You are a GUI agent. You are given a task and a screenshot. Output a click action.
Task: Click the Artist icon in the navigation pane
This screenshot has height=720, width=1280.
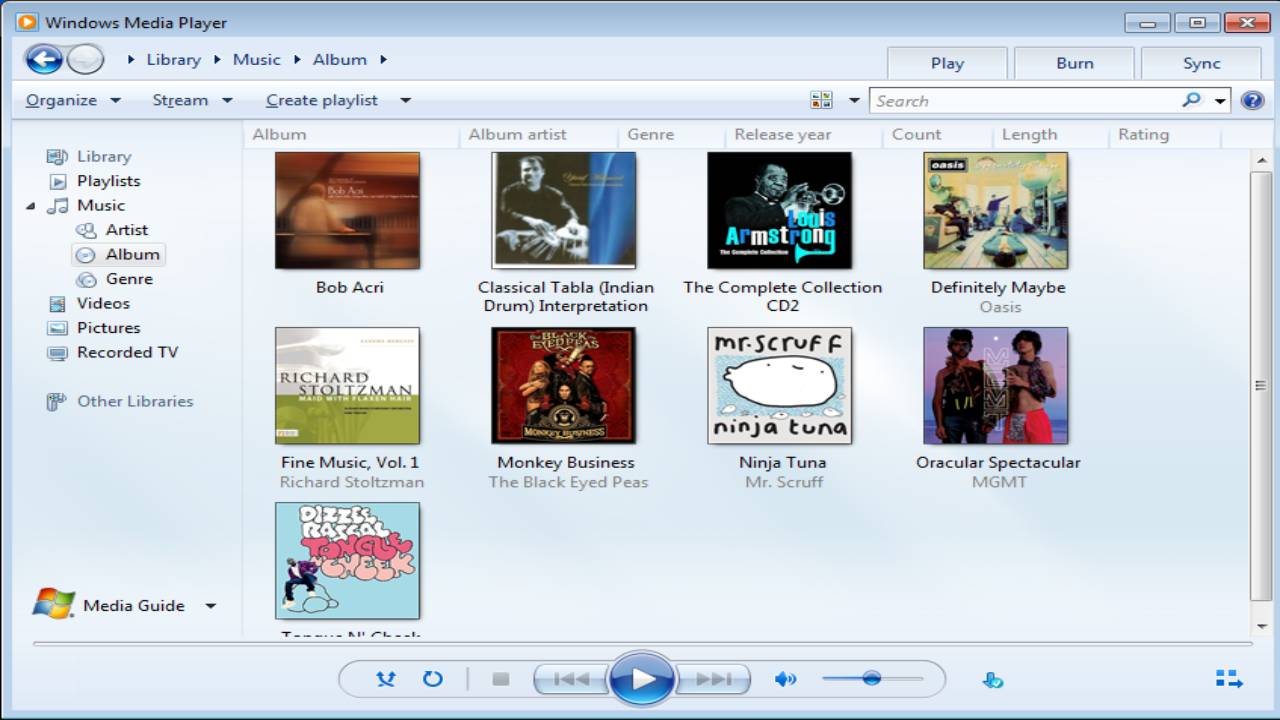[x=87, y=230]
